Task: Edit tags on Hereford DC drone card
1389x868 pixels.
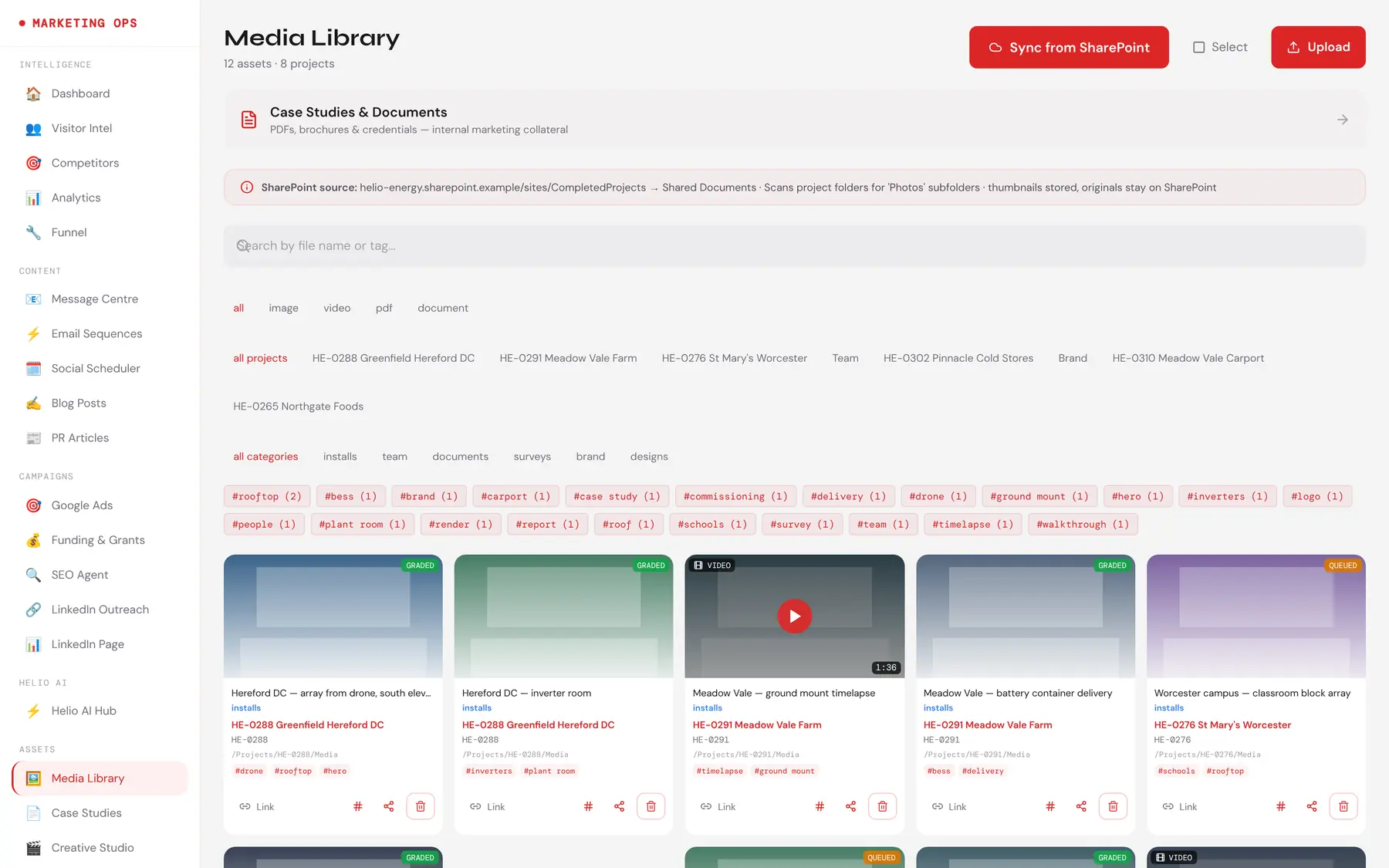Action: 358,806
